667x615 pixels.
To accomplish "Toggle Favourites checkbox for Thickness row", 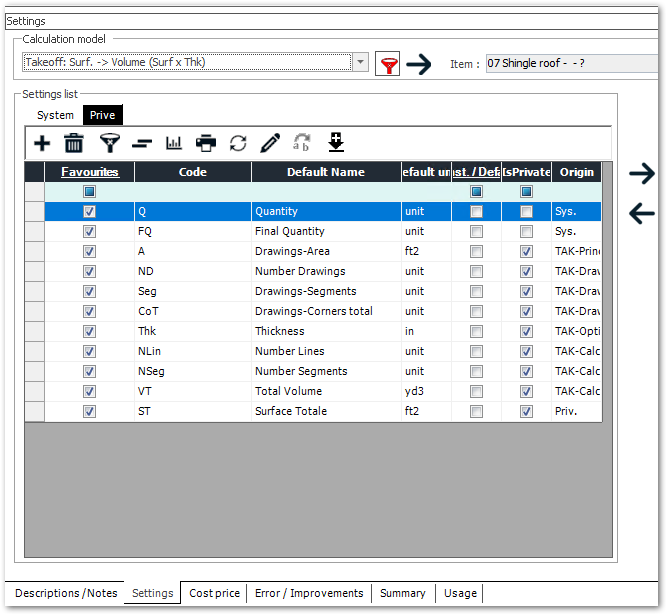I will [x=90, y=331].
